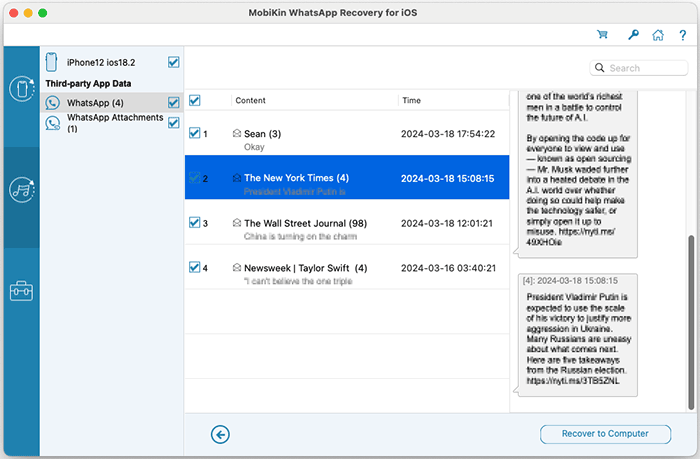Toggle the WhatsApp (4) checkbox
This screenshot has width=700, height=459.
[174, 103]
